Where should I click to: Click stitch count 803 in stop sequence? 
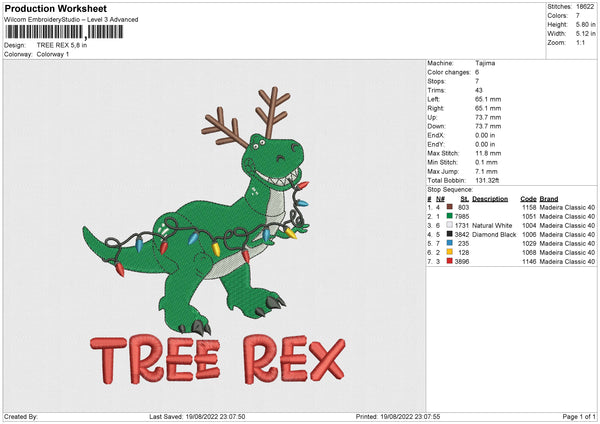[x=463, y=207]
